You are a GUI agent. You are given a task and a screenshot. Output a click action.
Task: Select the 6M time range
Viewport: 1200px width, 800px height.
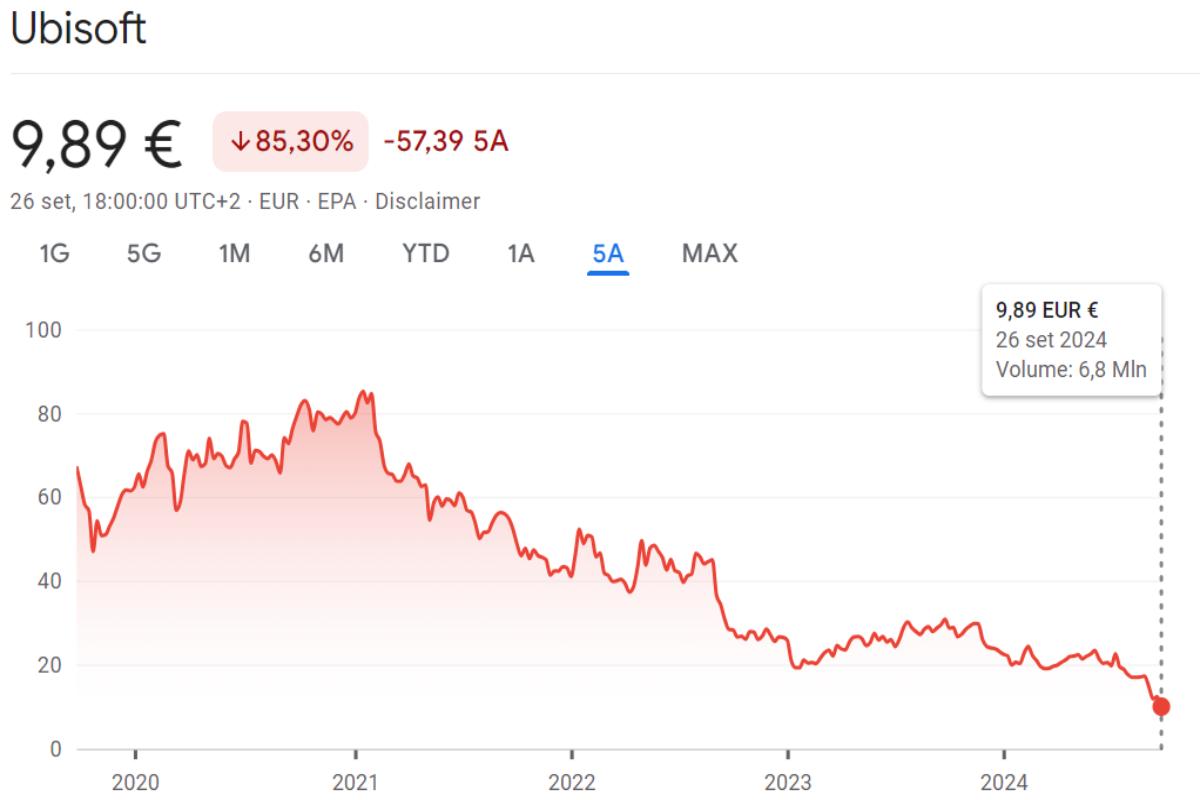coord(326,254)
